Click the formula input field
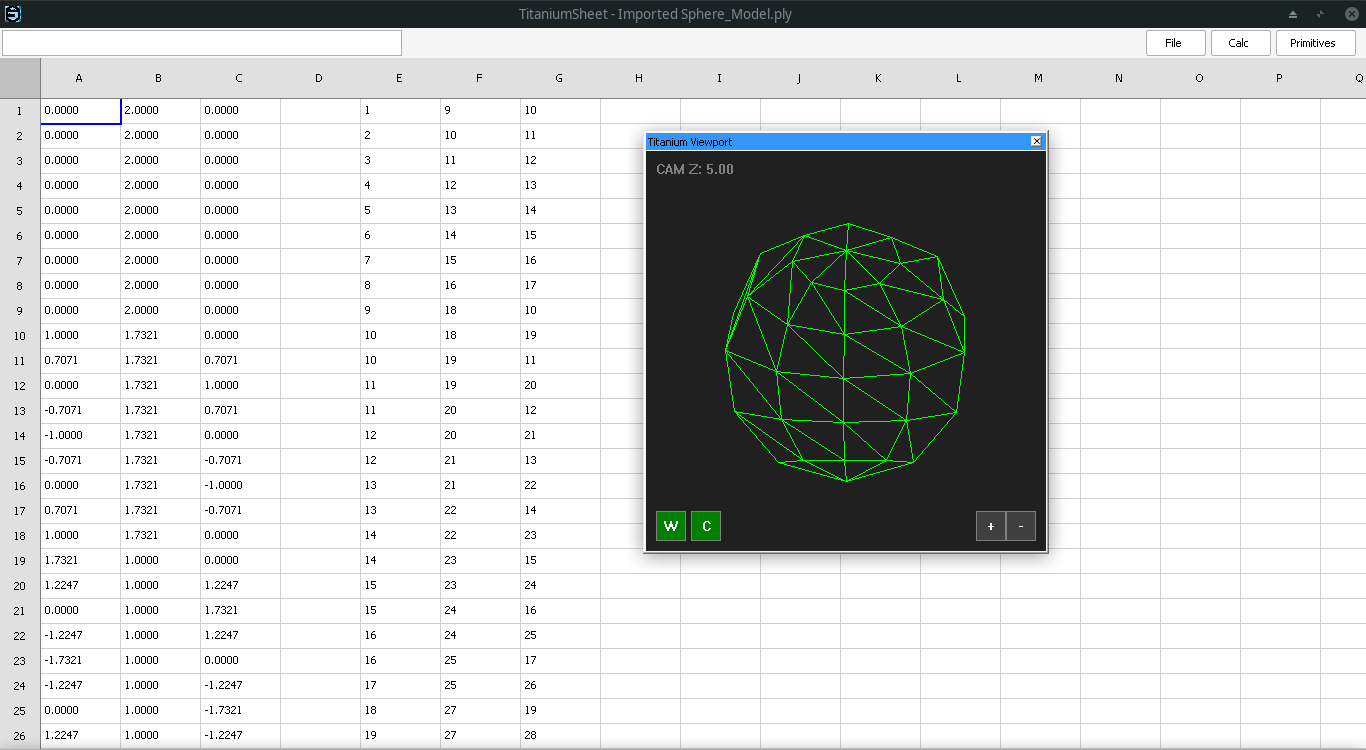Image resolution: width=1366 pixels, height=750 pixels. [202, 43]
